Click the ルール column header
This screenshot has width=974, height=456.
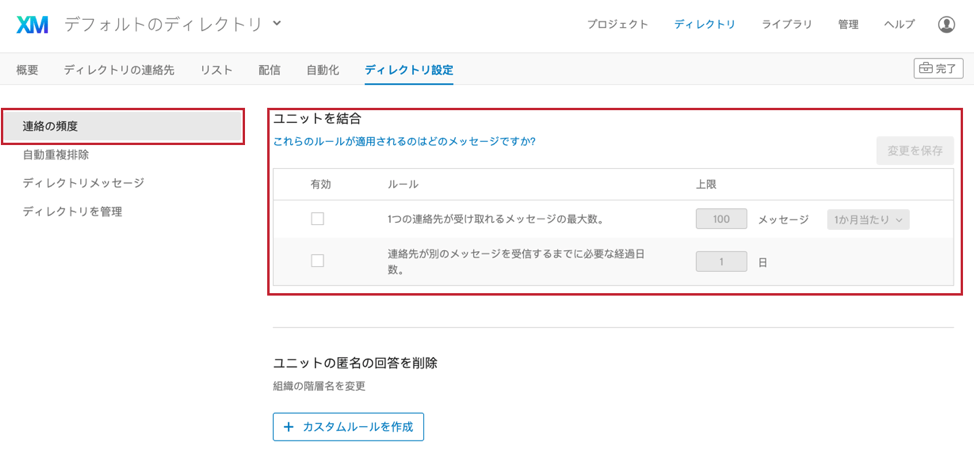(x=403, y=185)
